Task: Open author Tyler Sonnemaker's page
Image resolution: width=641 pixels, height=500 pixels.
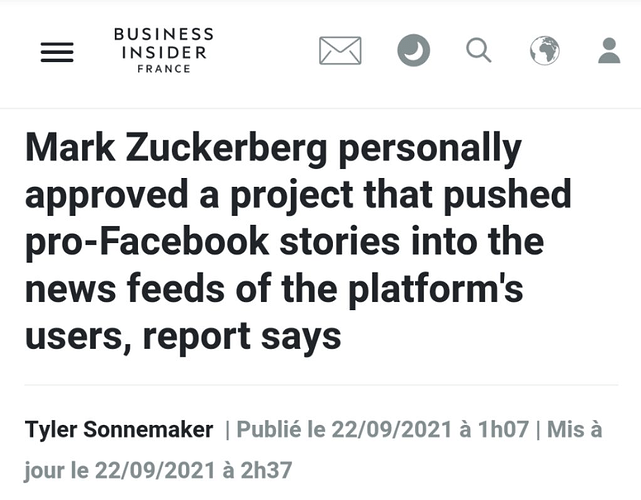Action: [119, 430]
